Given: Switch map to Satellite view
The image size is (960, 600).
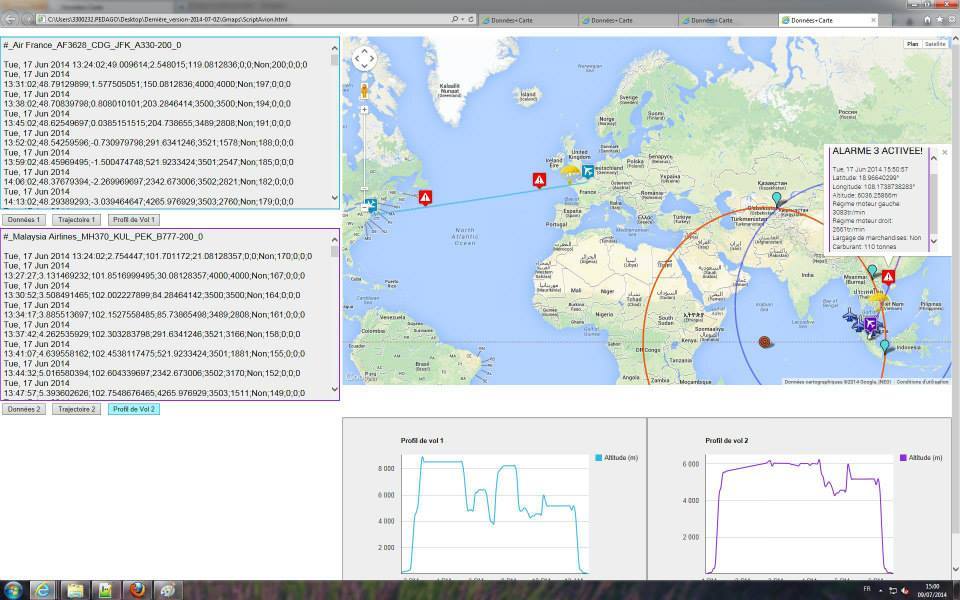Looking at the screenshot, I should 935,44.
